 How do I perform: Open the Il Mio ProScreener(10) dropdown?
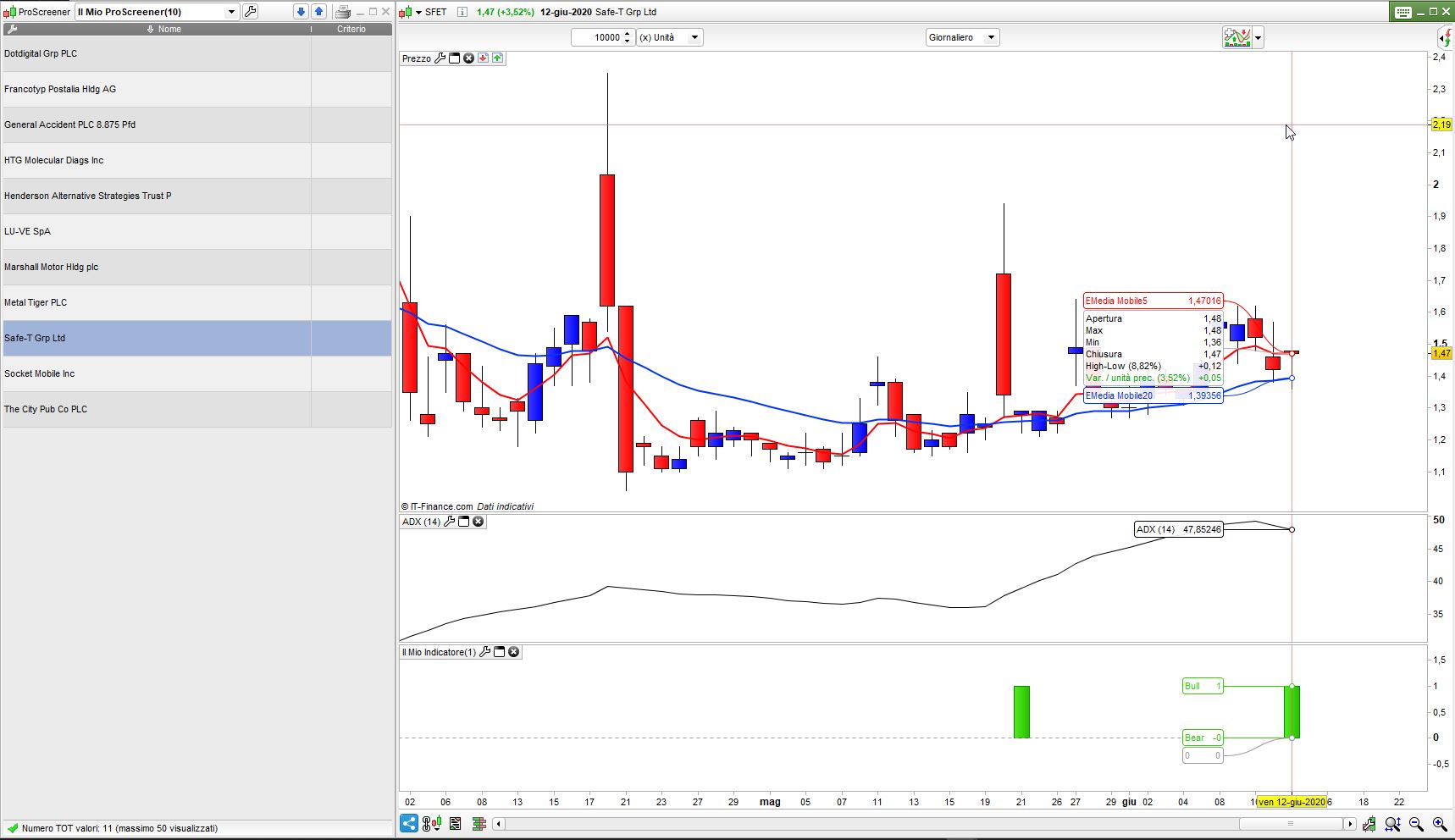click(157, 12)
